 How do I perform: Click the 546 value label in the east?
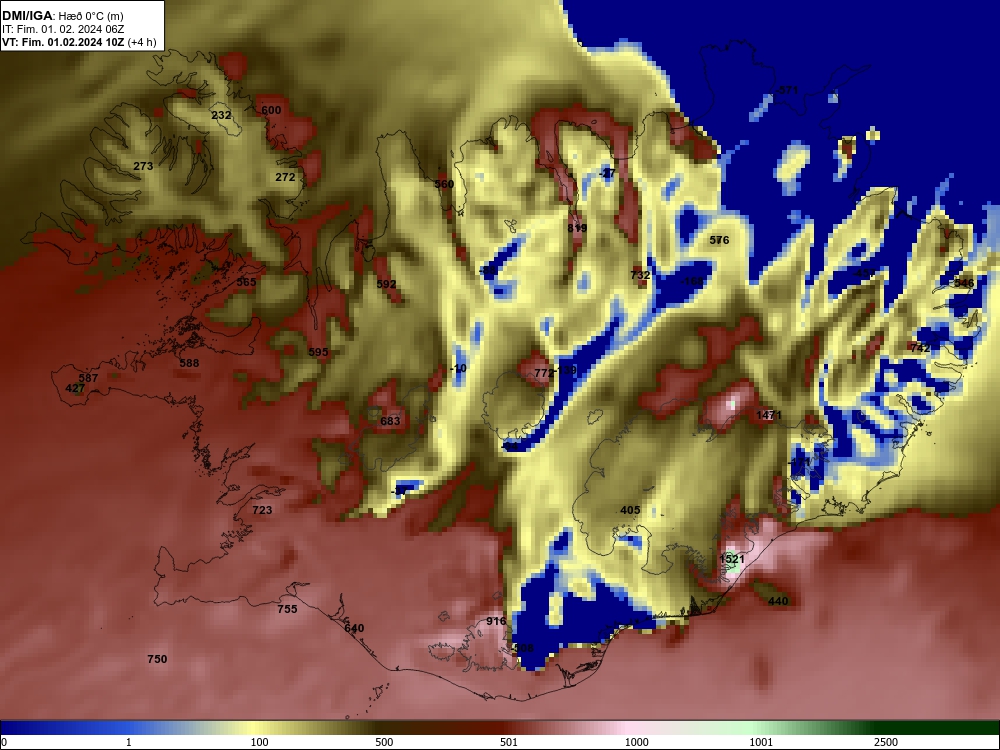point(964,284)
